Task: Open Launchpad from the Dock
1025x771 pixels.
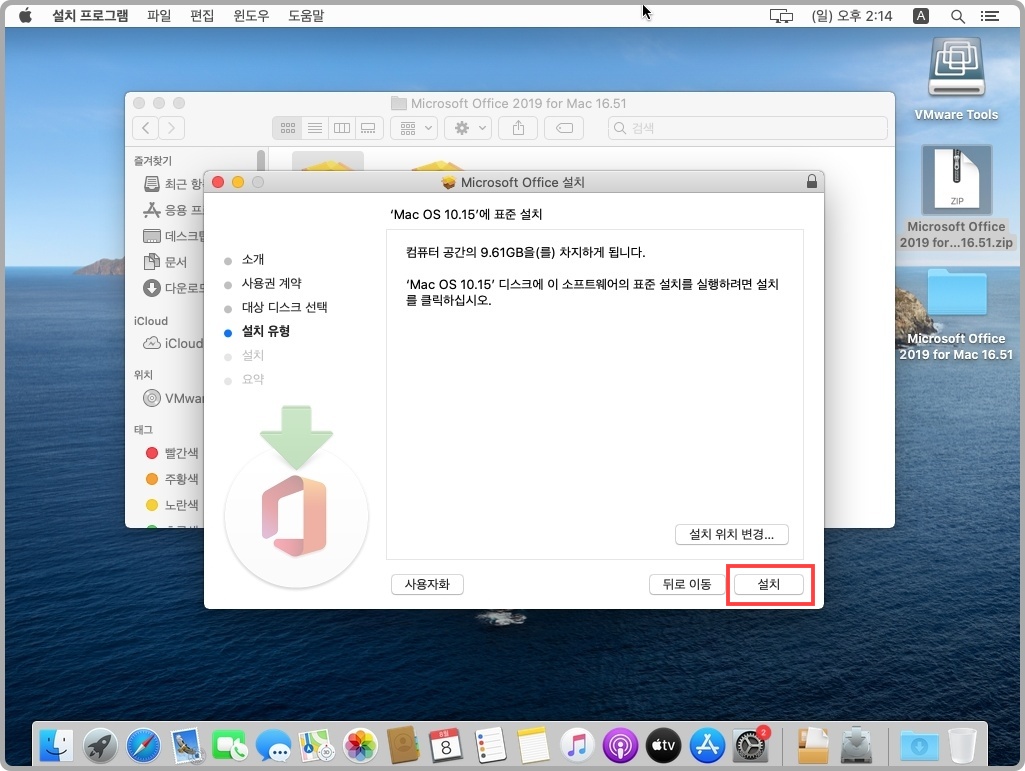Action: point(101,745)
